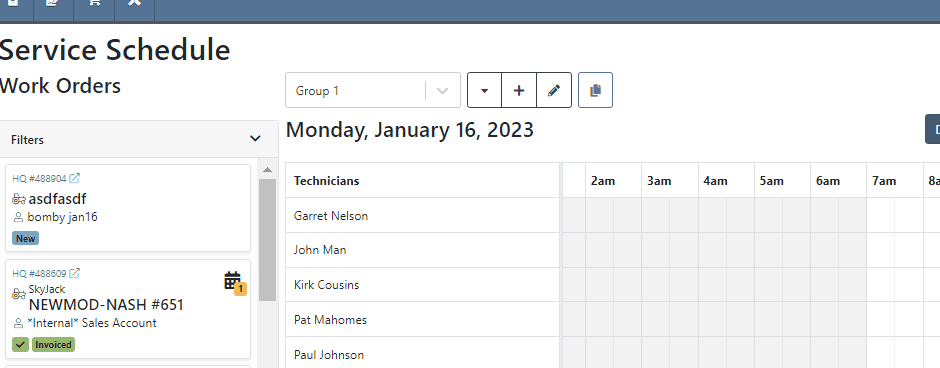Screen dimensions: 940x368
Task: Click the pencil icon to edit group
Action: pos(554,91)
